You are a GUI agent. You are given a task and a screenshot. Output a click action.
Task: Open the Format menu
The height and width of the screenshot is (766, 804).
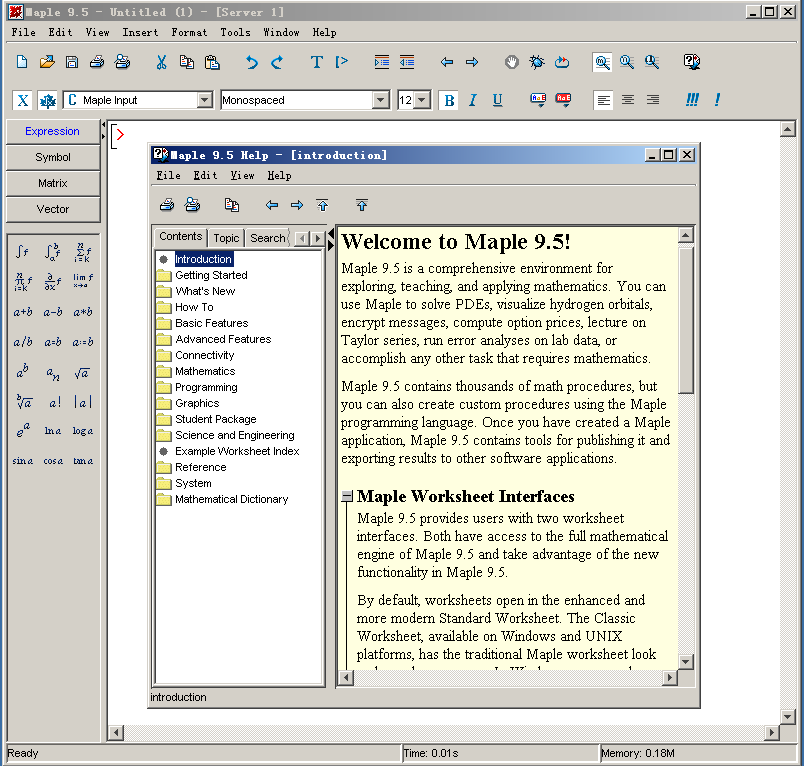tap(189, 32)
